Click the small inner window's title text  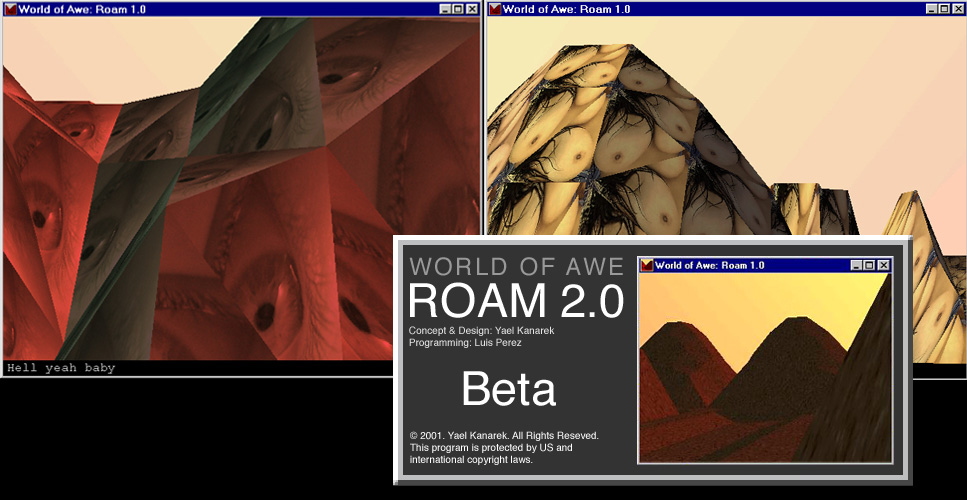pos(709,265)
